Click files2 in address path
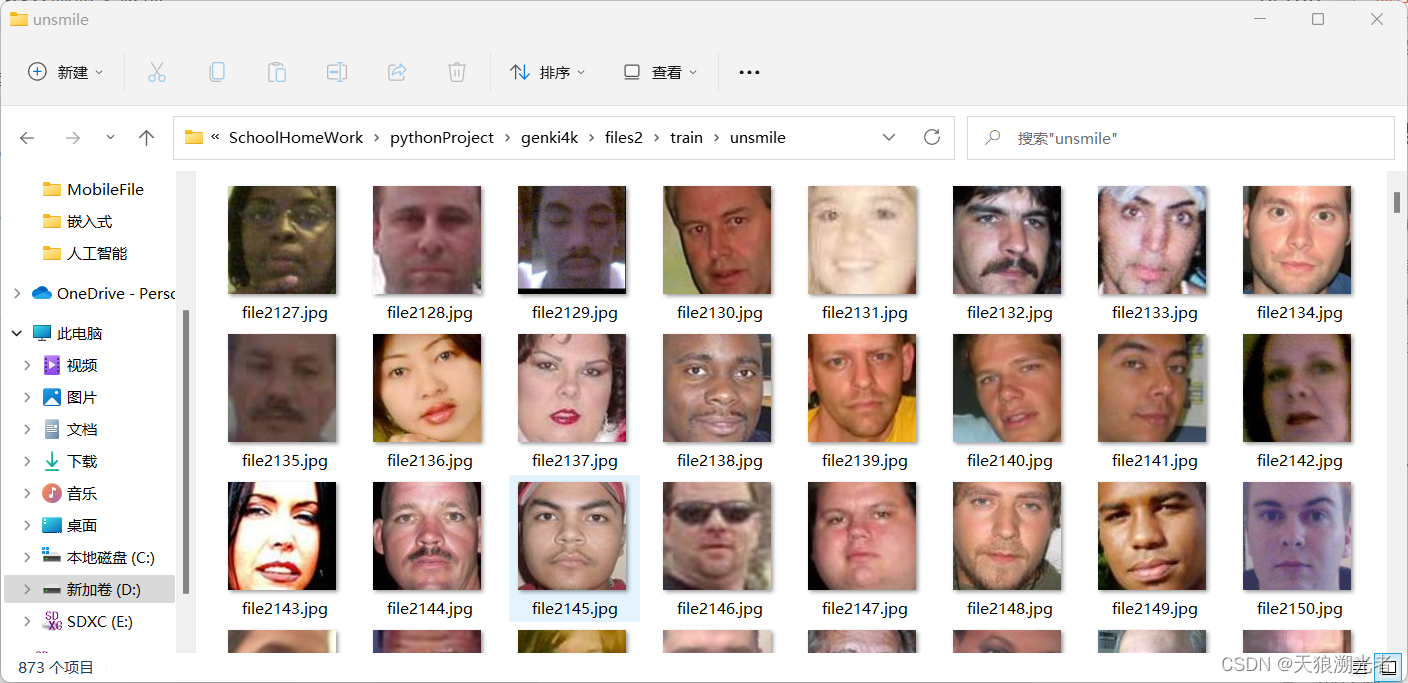 624,138
